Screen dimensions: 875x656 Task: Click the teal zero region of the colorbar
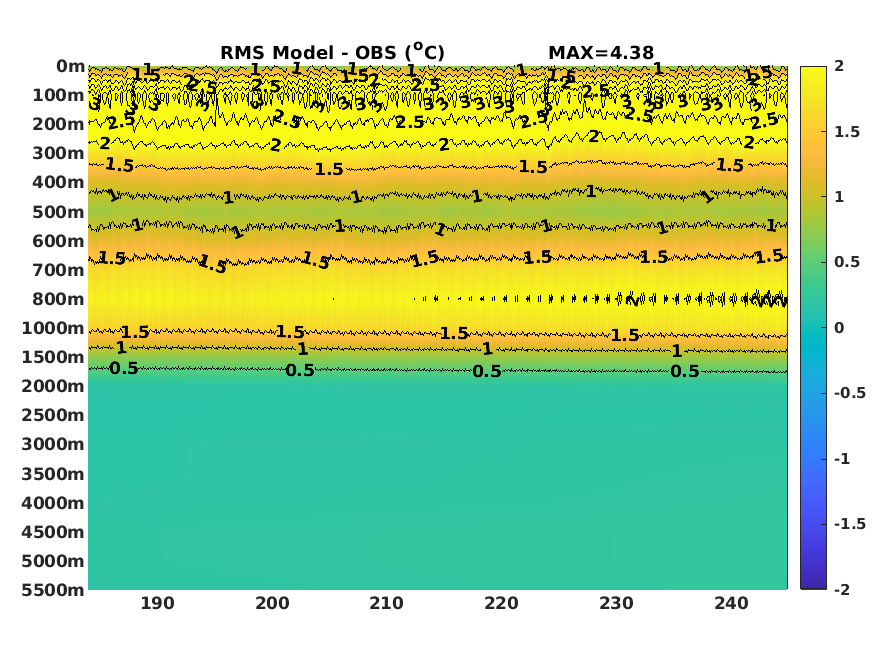click(x=813, y=328)
